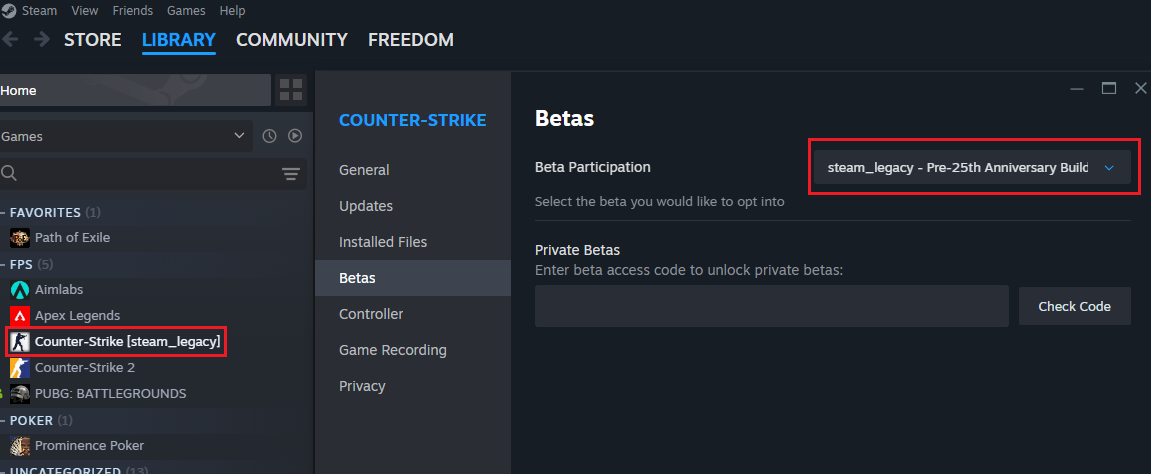Select Apex Legends in the library
The image size is (1151, 474).
77,316
